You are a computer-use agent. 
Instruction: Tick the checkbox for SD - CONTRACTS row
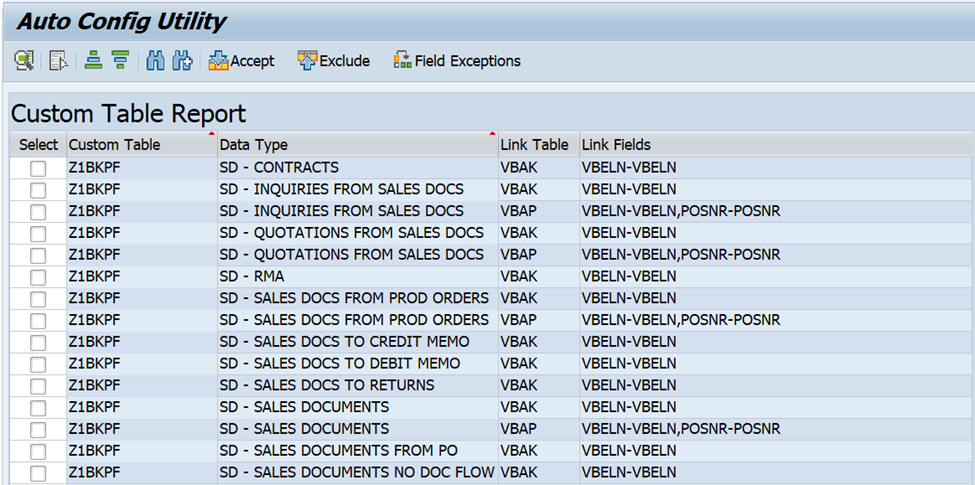[38, 168]
